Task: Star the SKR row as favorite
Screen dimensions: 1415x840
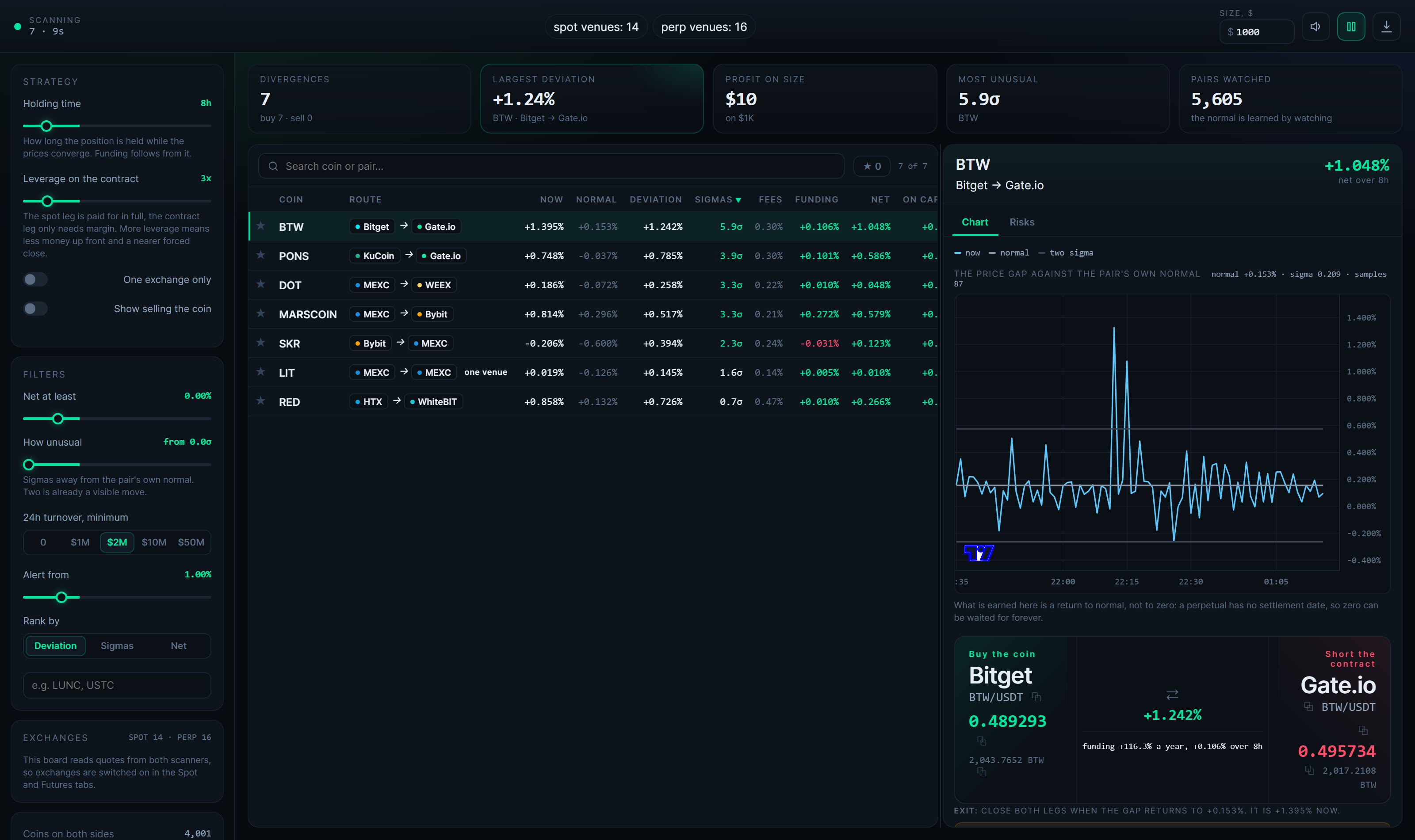Action: click(x=261, y=343)
